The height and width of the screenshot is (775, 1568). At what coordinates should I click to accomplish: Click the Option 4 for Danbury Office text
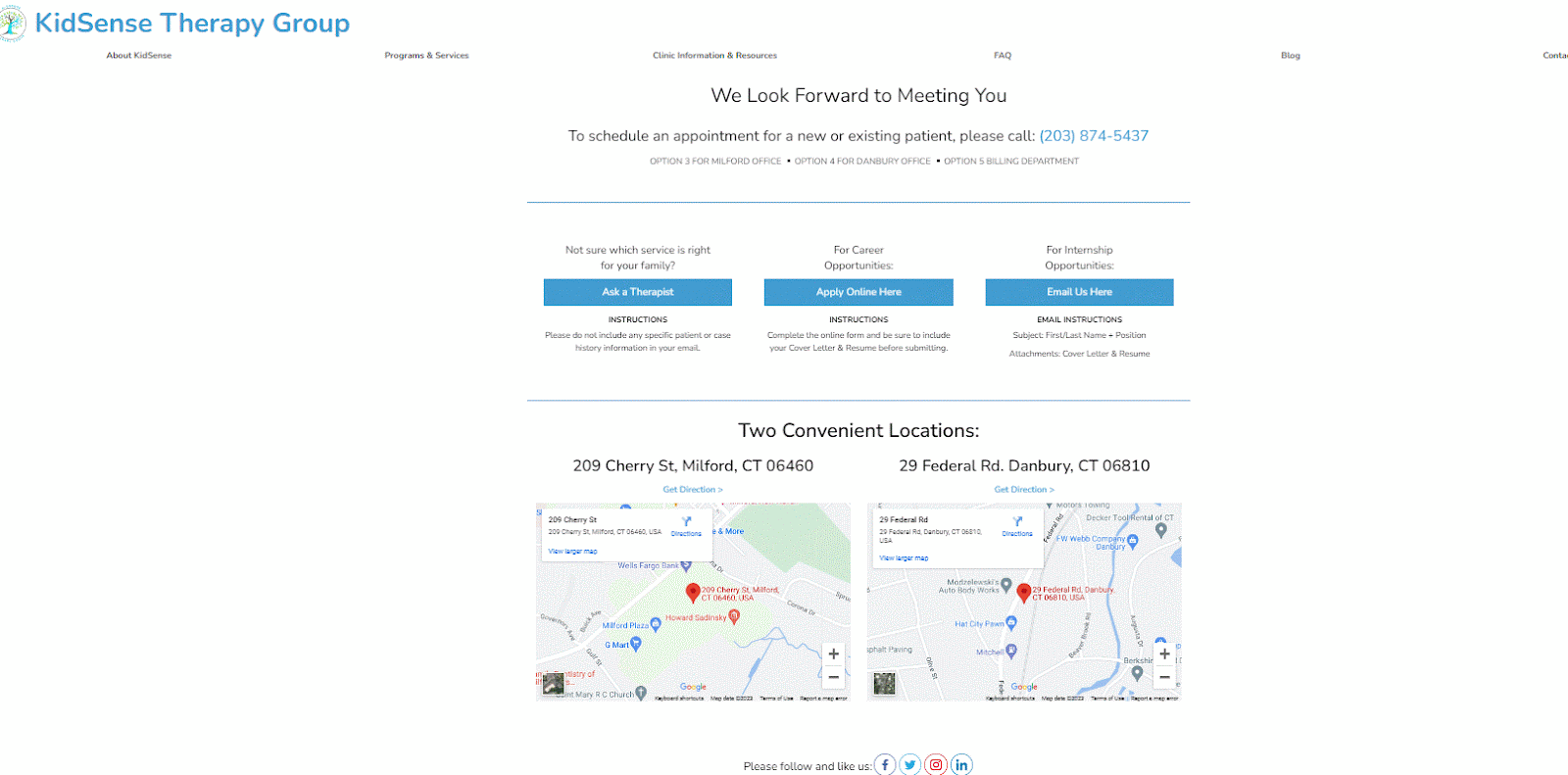point(862,162)
